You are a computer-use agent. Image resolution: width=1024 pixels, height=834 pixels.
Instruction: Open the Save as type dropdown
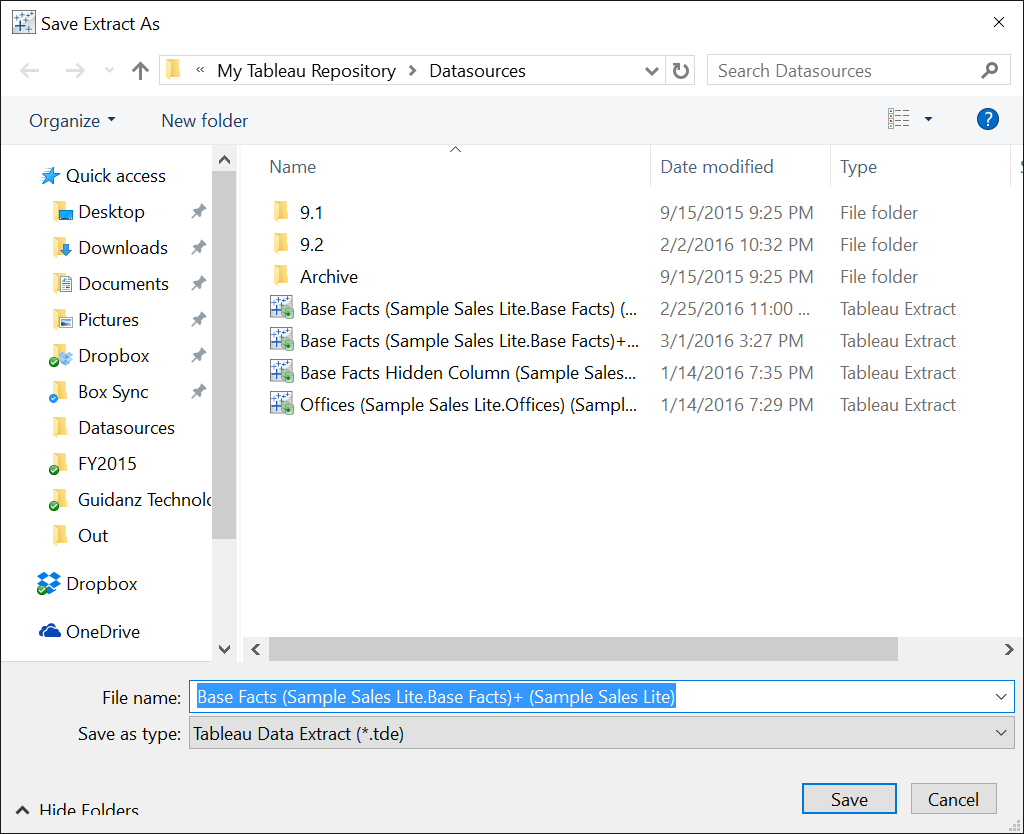pyautogui.click(x=601, y=733)
